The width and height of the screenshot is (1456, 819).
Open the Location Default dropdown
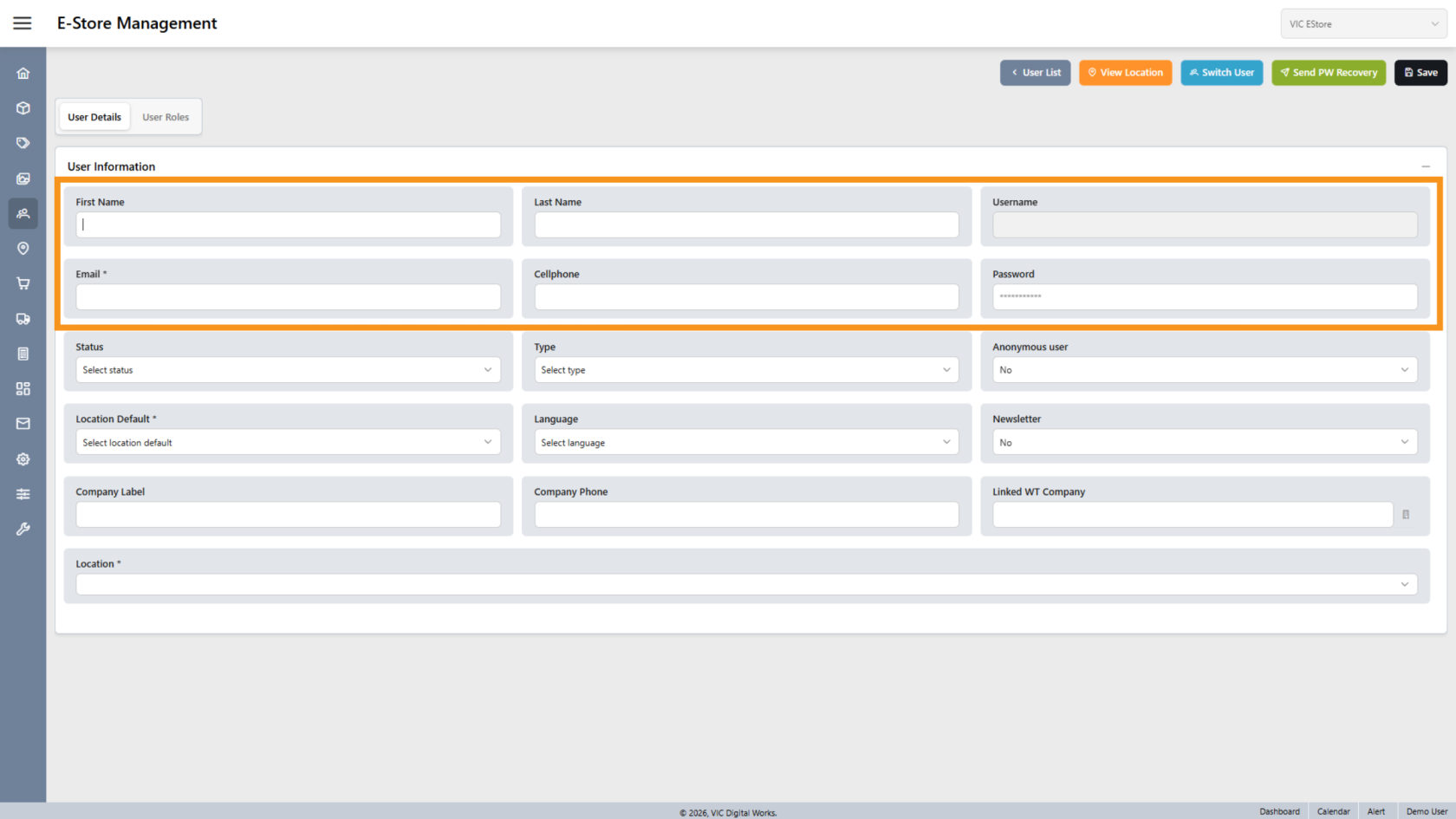288,443
